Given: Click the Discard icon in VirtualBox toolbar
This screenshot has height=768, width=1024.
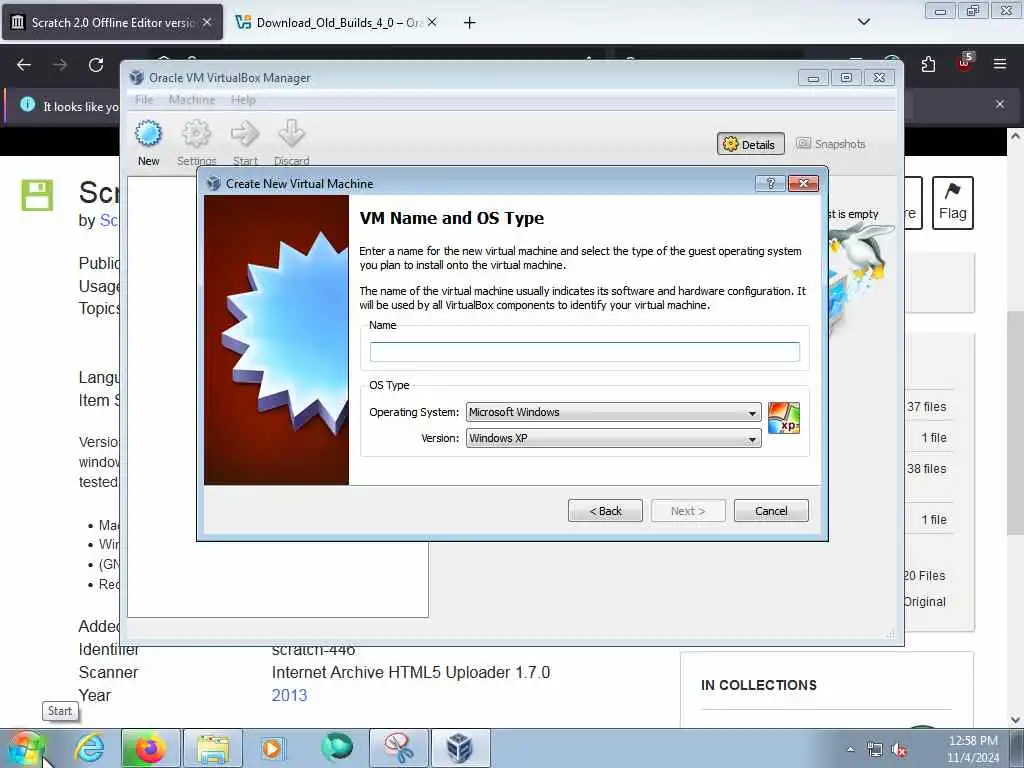Looking at the screenshot, I should point(291,134).
